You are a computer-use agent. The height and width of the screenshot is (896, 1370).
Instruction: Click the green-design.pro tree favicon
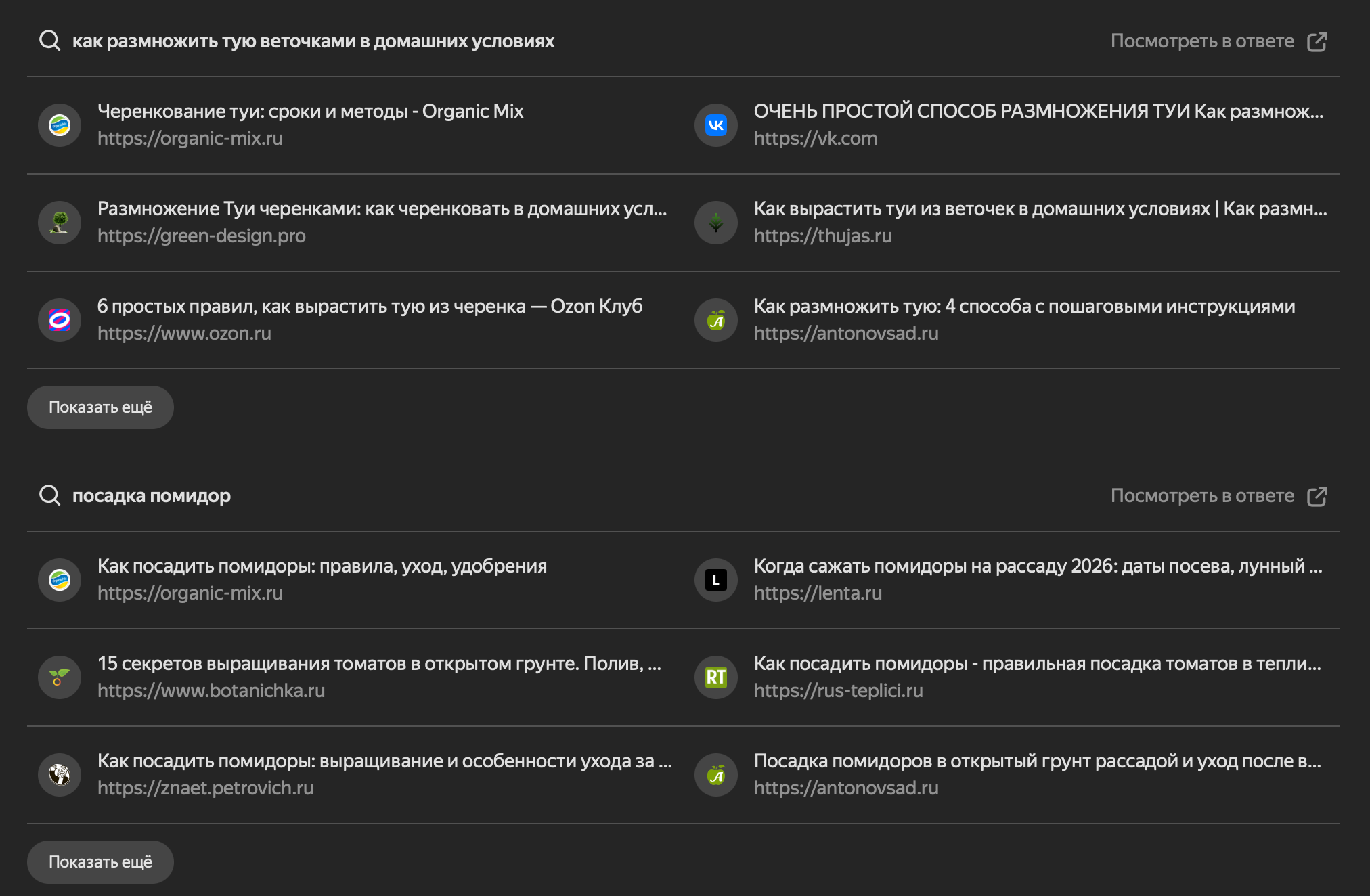click(x=60, y=223)
